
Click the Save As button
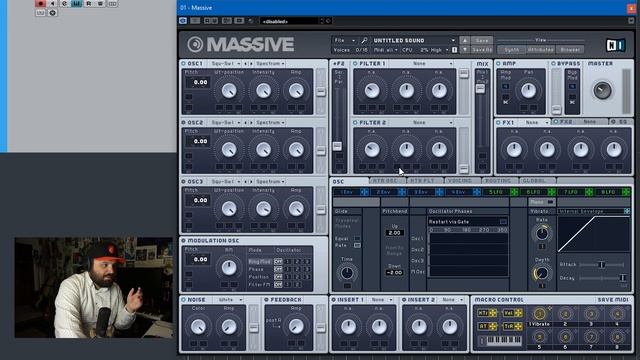click(482, 50)
